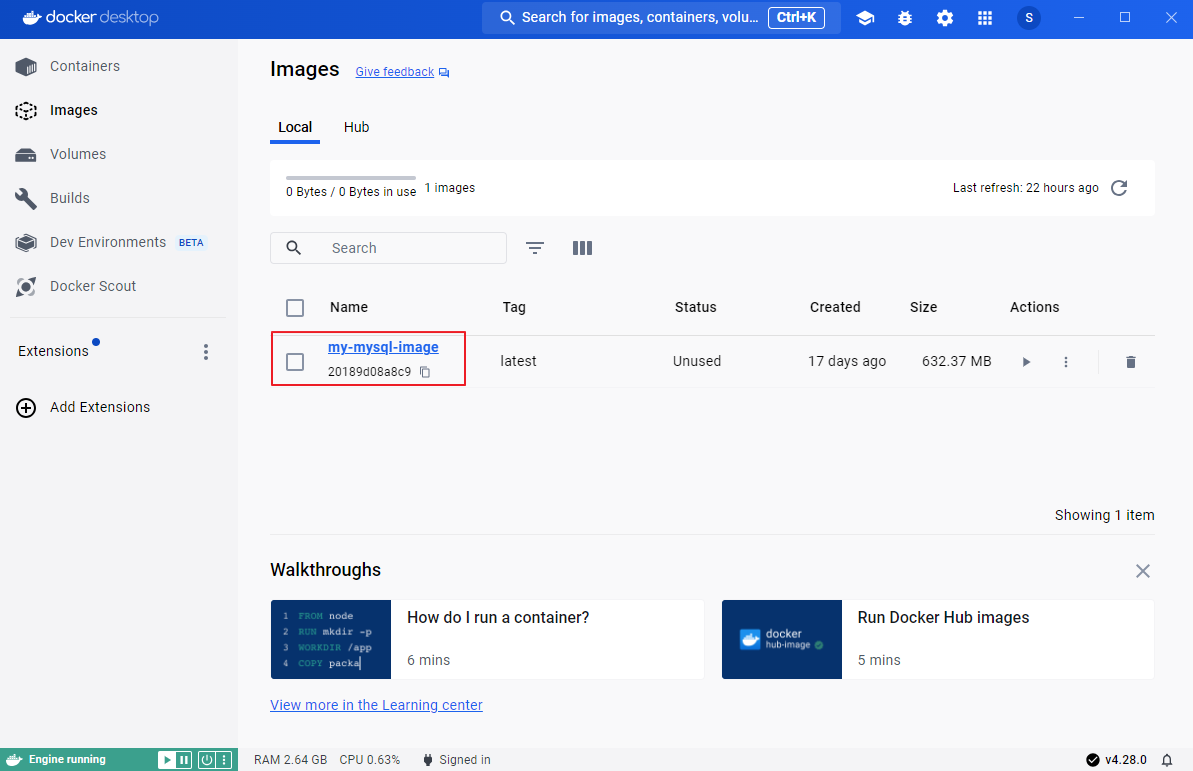The image size is (1193, 771).
Task: Click the Signed in status text
Action: pyautogui.click(x=465, y=760)
